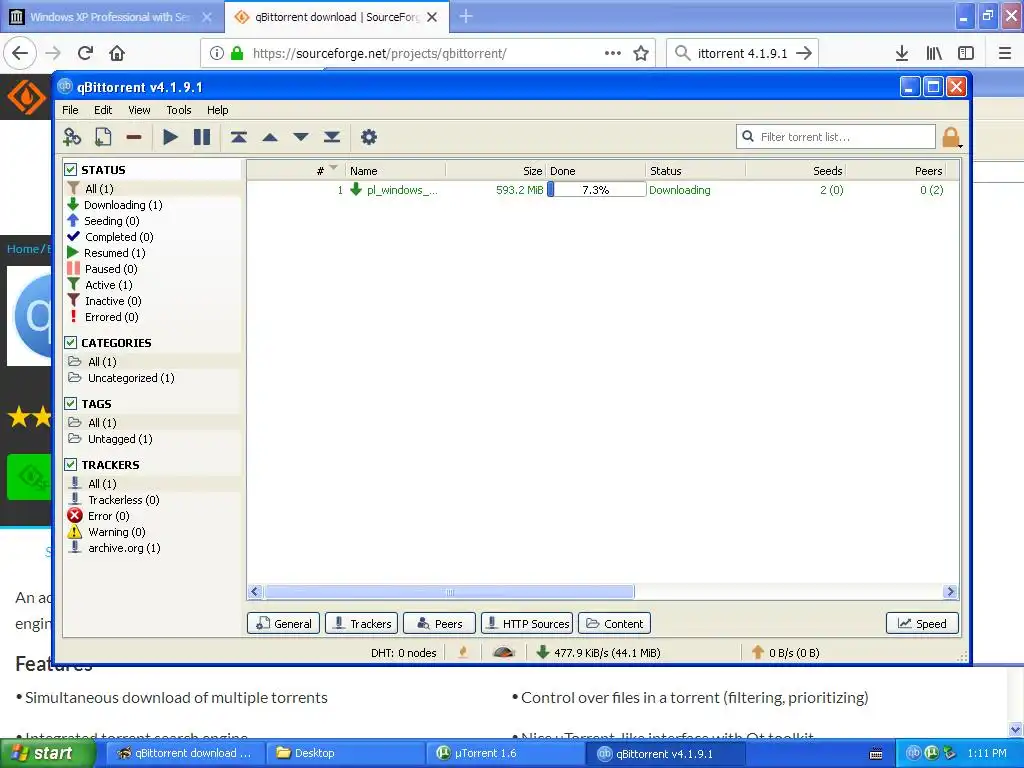Click Firefox reload page icon
Screen dimensions: 1024x768
[x=86, y=53]
